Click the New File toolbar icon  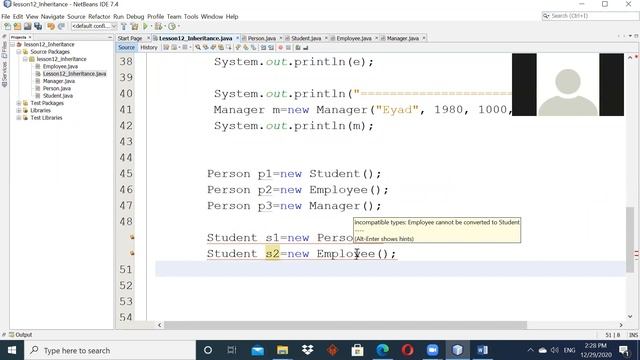[x=7, y=27]
